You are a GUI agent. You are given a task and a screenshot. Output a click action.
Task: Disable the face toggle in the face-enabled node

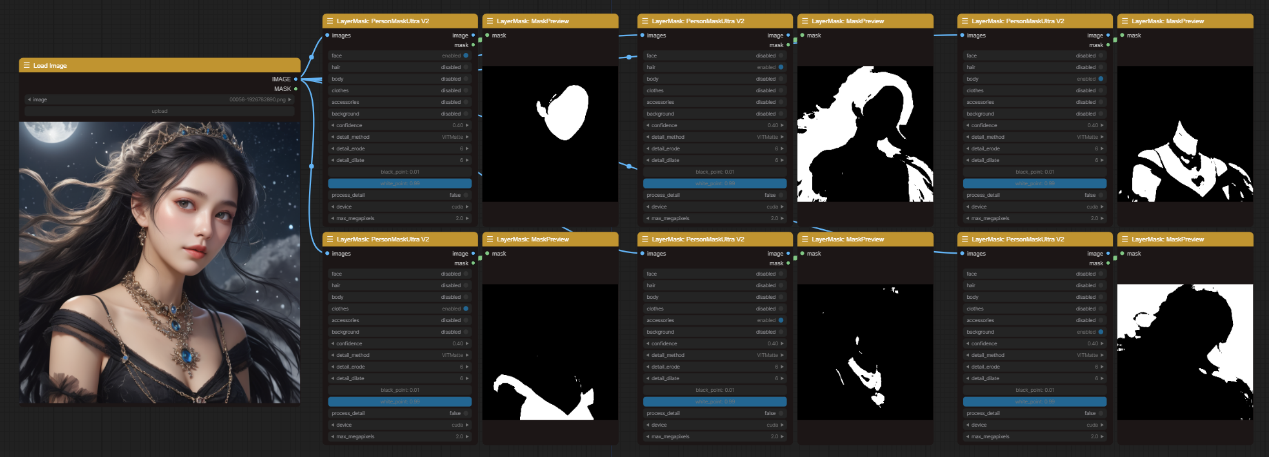(465, 56)
